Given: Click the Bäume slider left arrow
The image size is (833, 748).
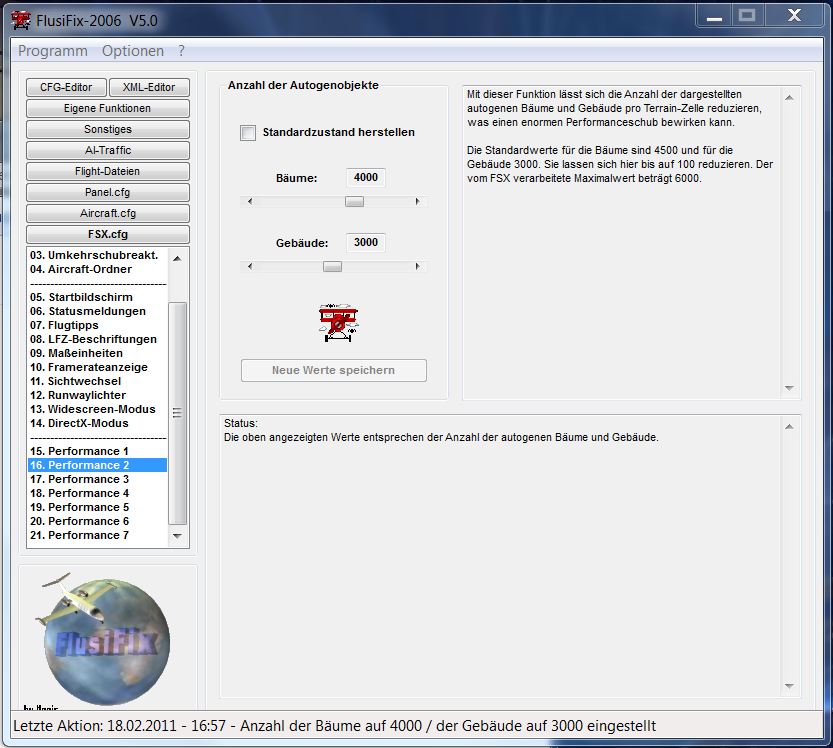Looking at the screenshot, I should pos(250,201).
